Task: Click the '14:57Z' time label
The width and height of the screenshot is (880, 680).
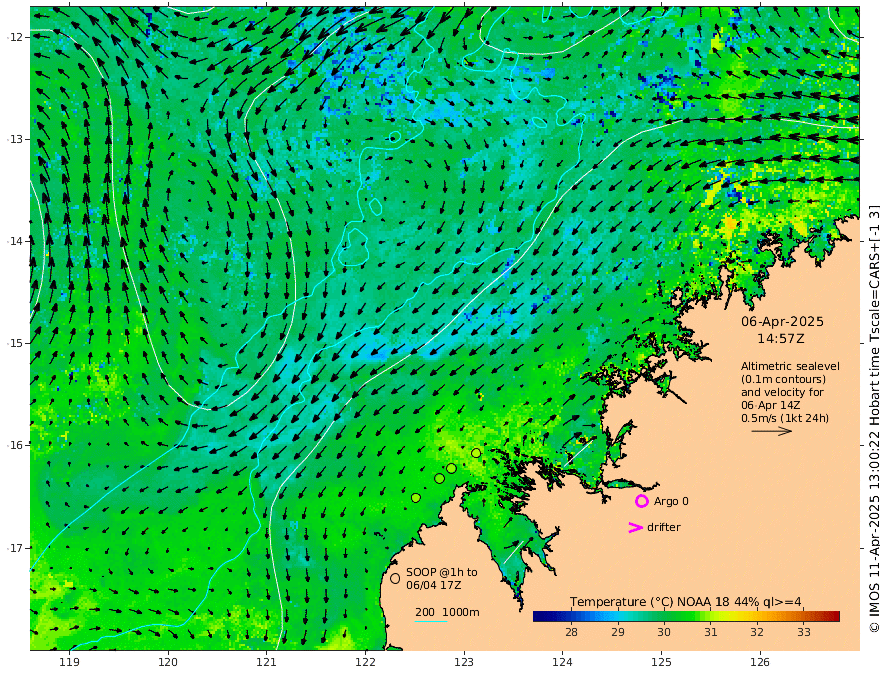Action: tap(781, 339)
